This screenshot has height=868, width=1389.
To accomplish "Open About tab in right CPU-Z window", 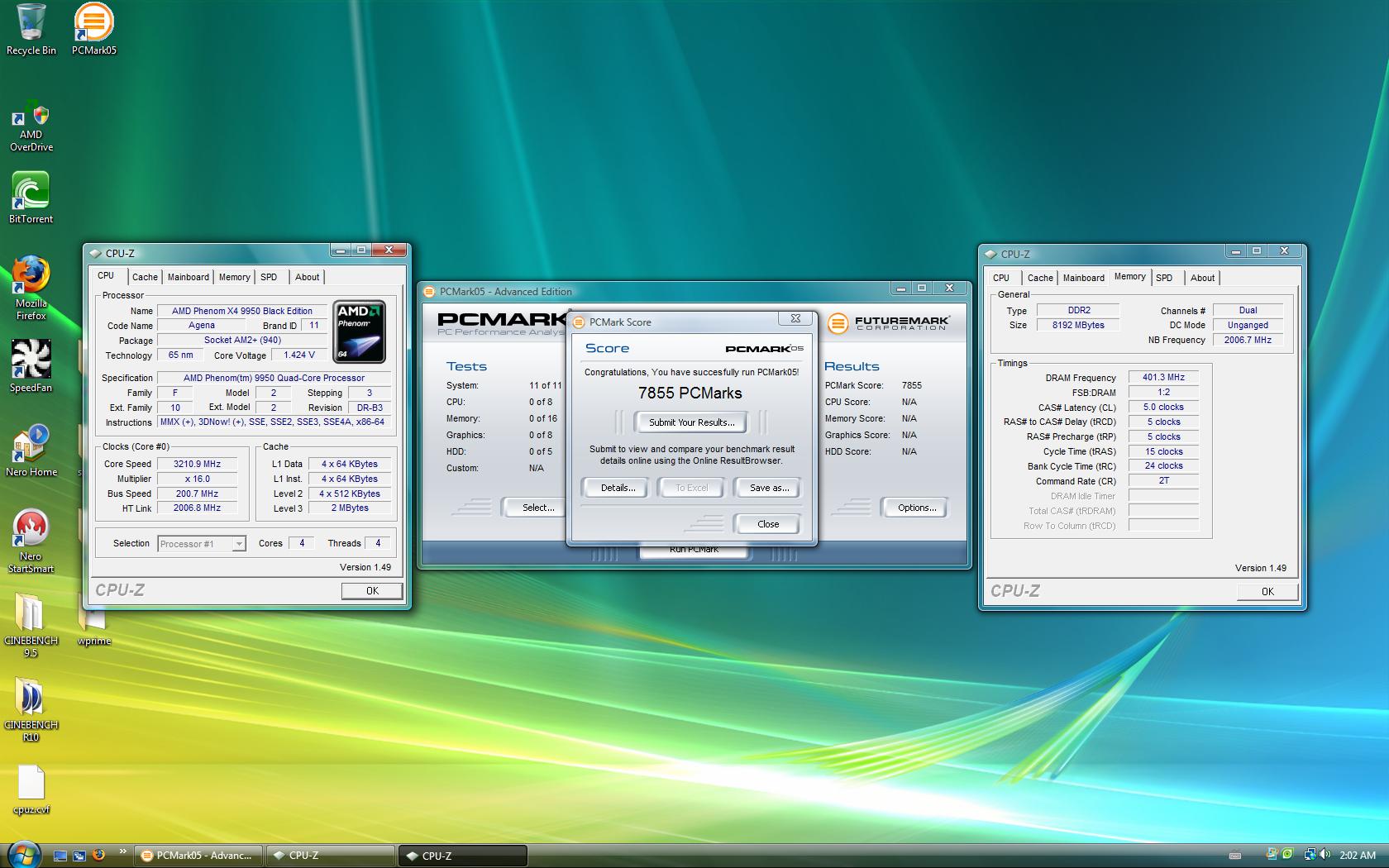I will [1203, 278].
